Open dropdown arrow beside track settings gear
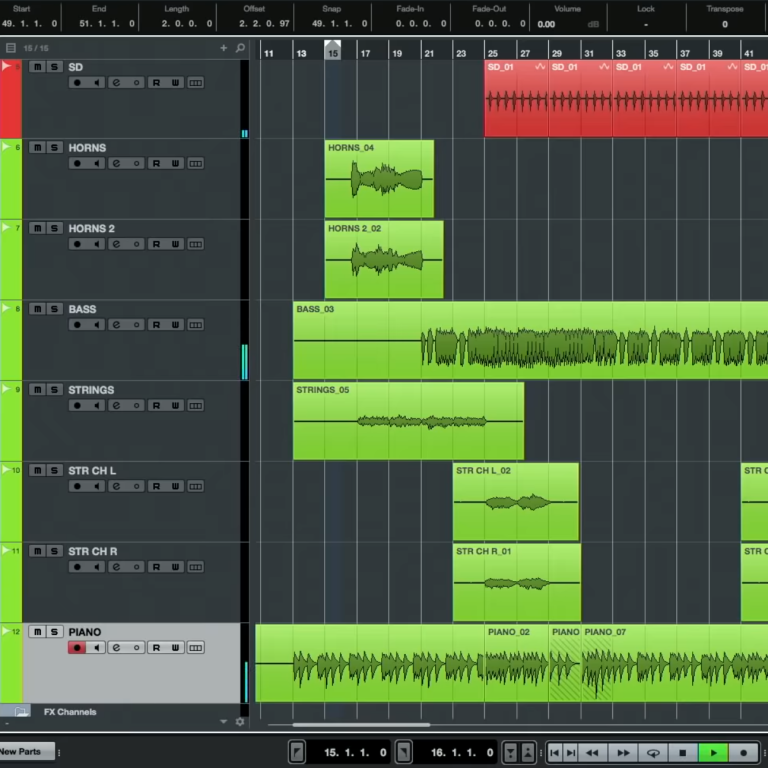768x768 pixels. coord(224,721)
